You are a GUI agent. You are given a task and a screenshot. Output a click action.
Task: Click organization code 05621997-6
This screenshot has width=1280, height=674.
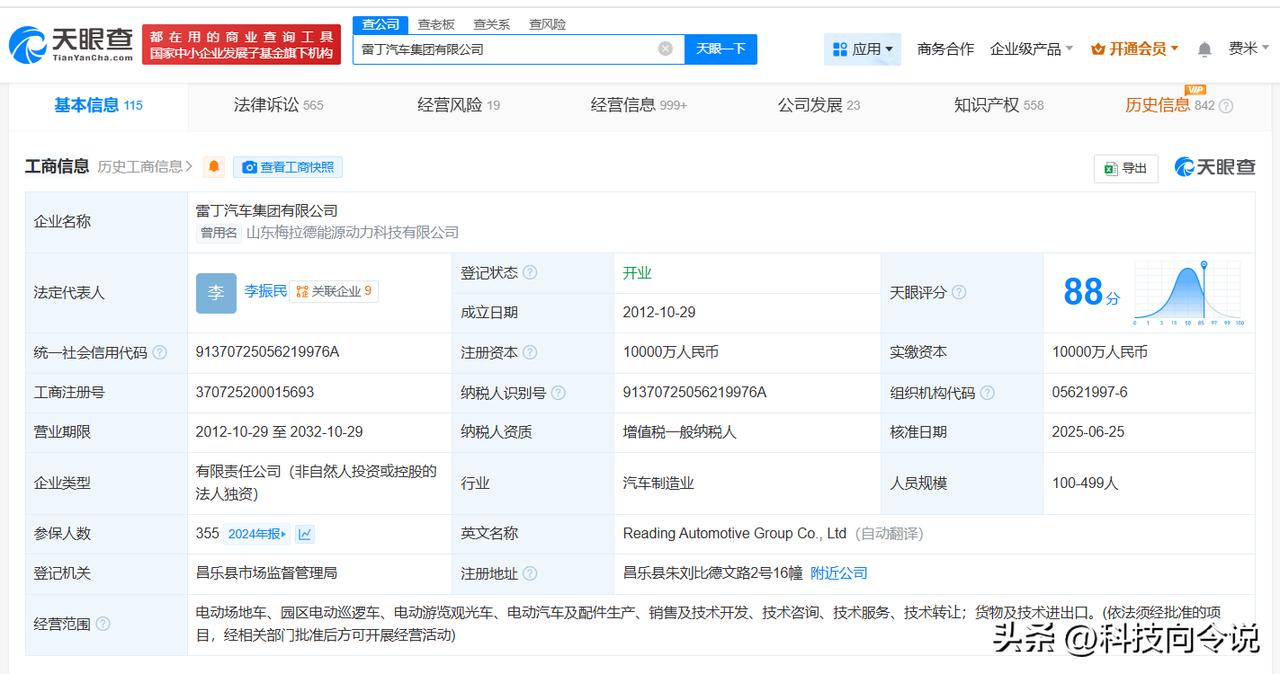pos(1089,392)
